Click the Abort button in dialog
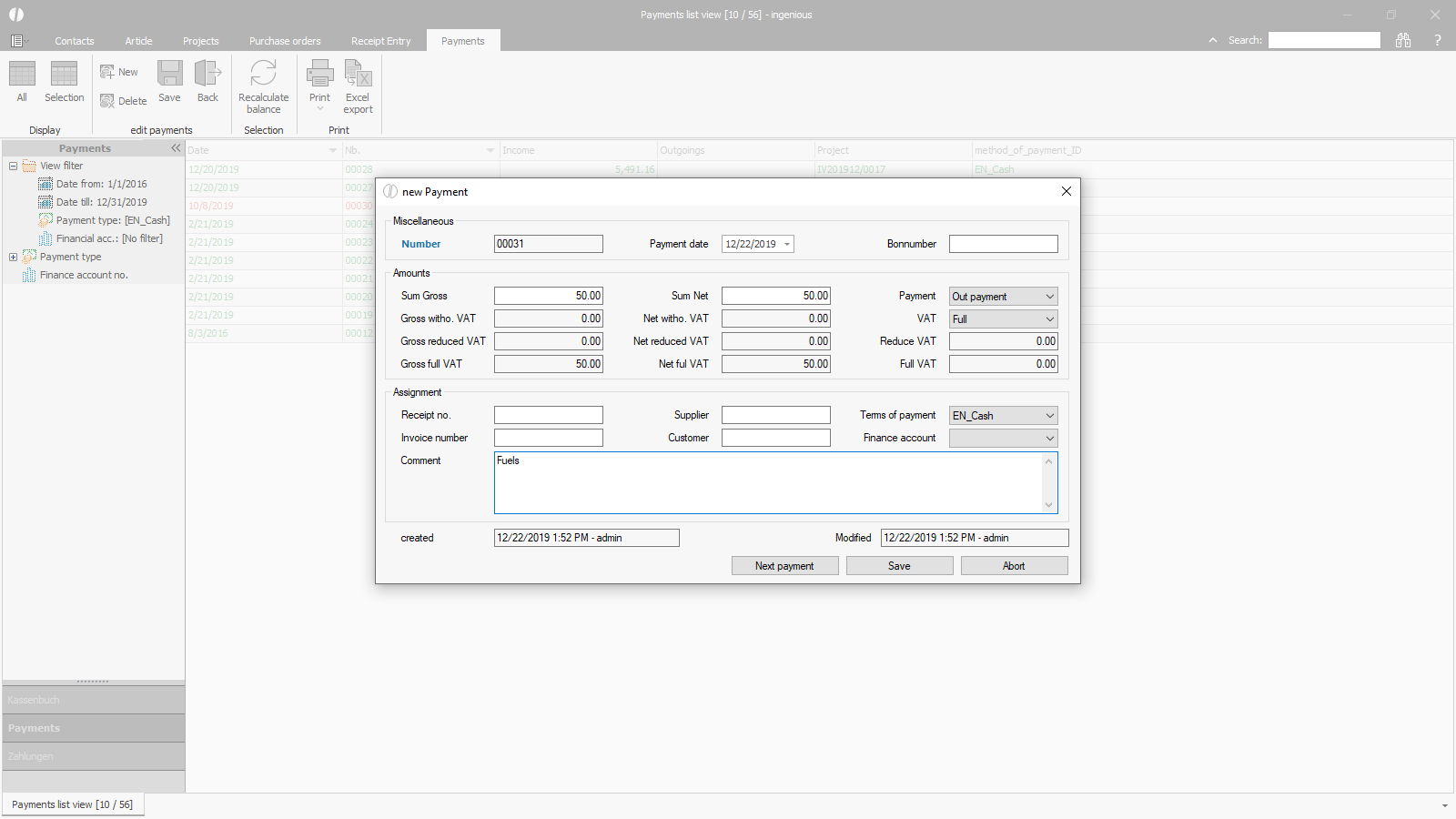Viewport: 1456px width, 819px height. (x=1014, y=566)
